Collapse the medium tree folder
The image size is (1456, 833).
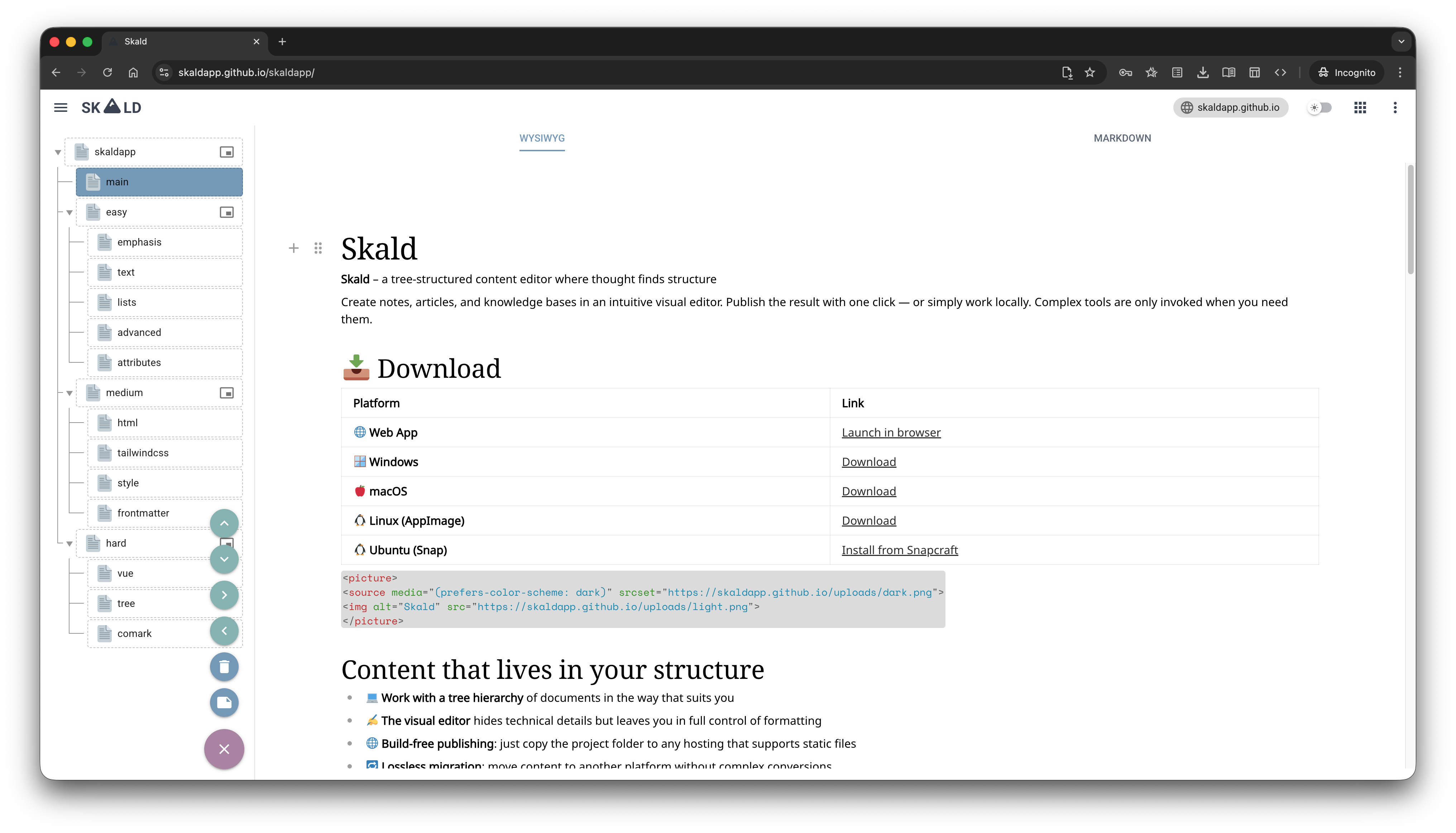(x=69, y=393)
